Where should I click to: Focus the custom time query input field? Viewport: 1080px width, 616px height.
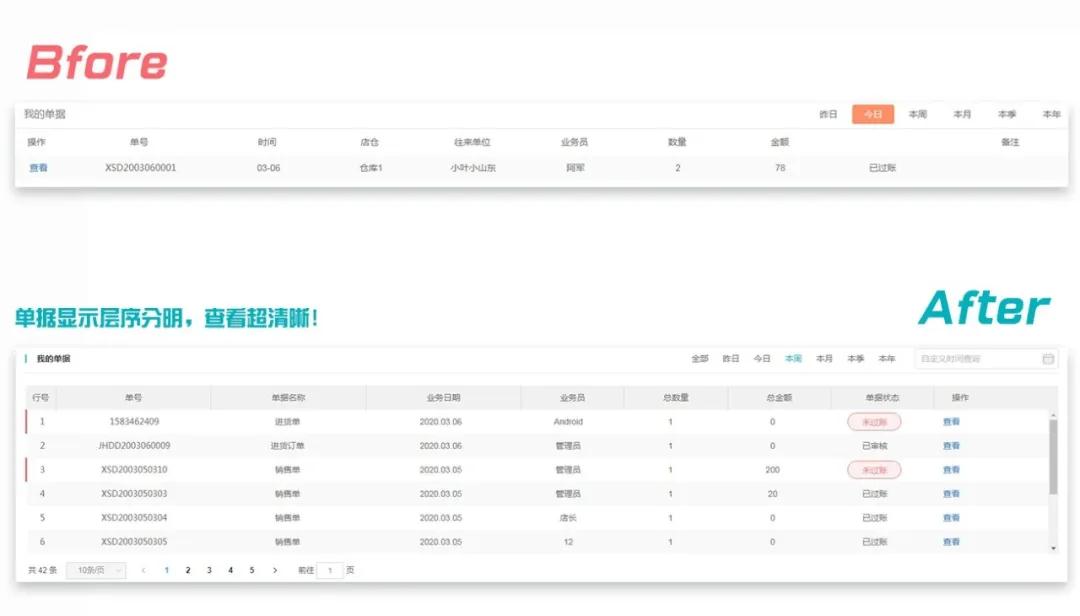point(975,358)
